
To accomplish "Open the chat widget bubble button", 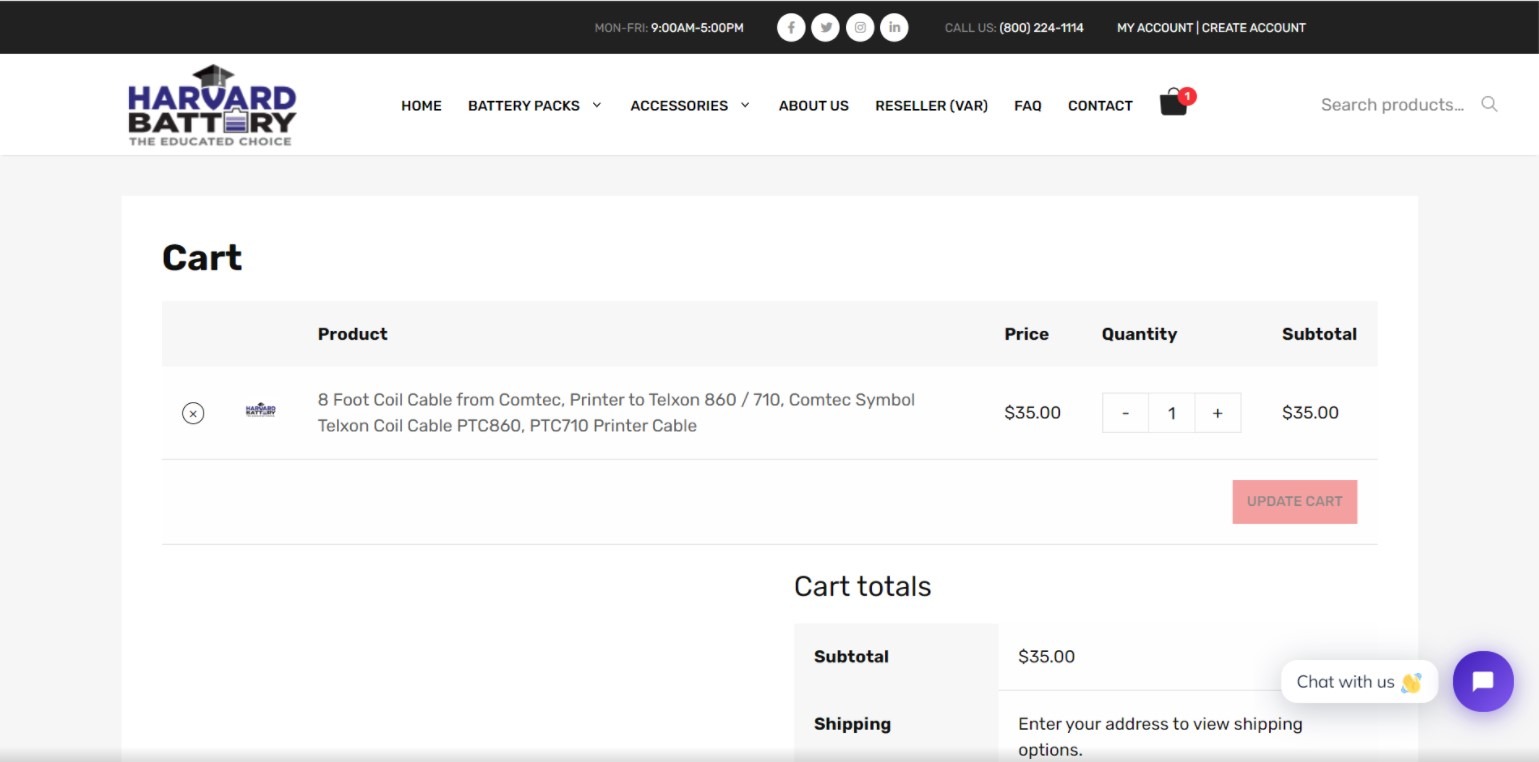I will point(1483,681).
